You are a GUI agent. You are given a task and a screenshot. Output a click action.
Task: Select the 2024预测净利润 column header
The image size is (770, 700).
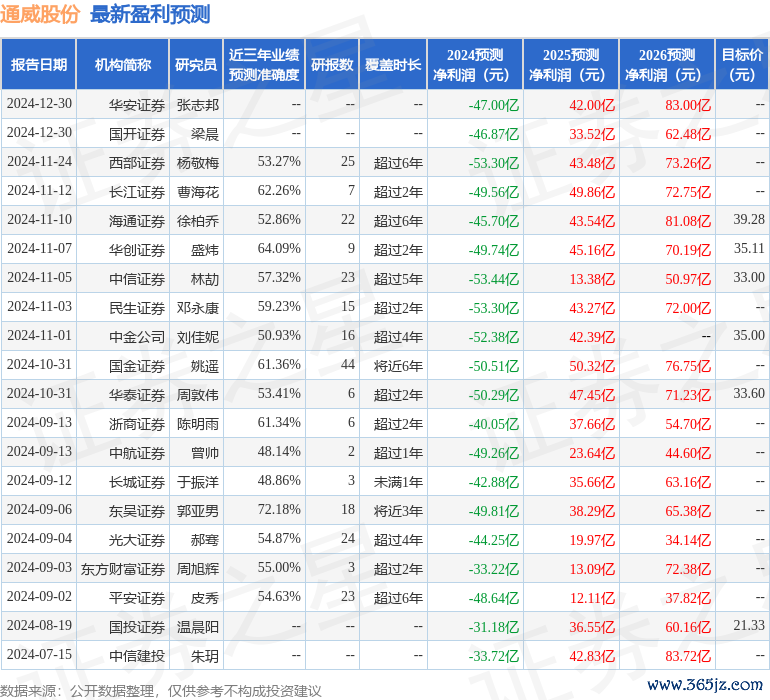[x=475, y=64]
